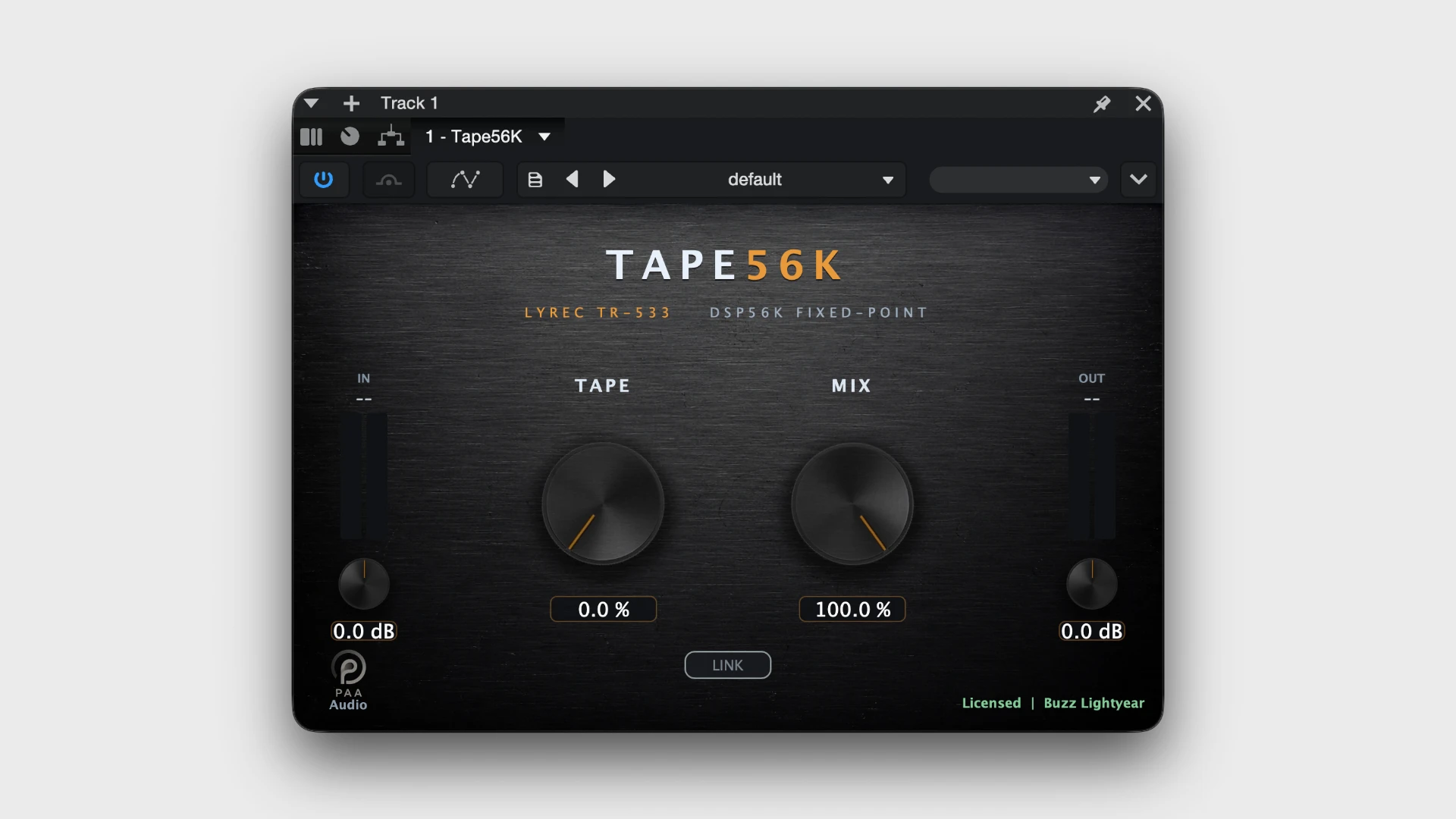Toggle the LINK button
This screenshot has width=1456, height=819.
coord(728,665)
